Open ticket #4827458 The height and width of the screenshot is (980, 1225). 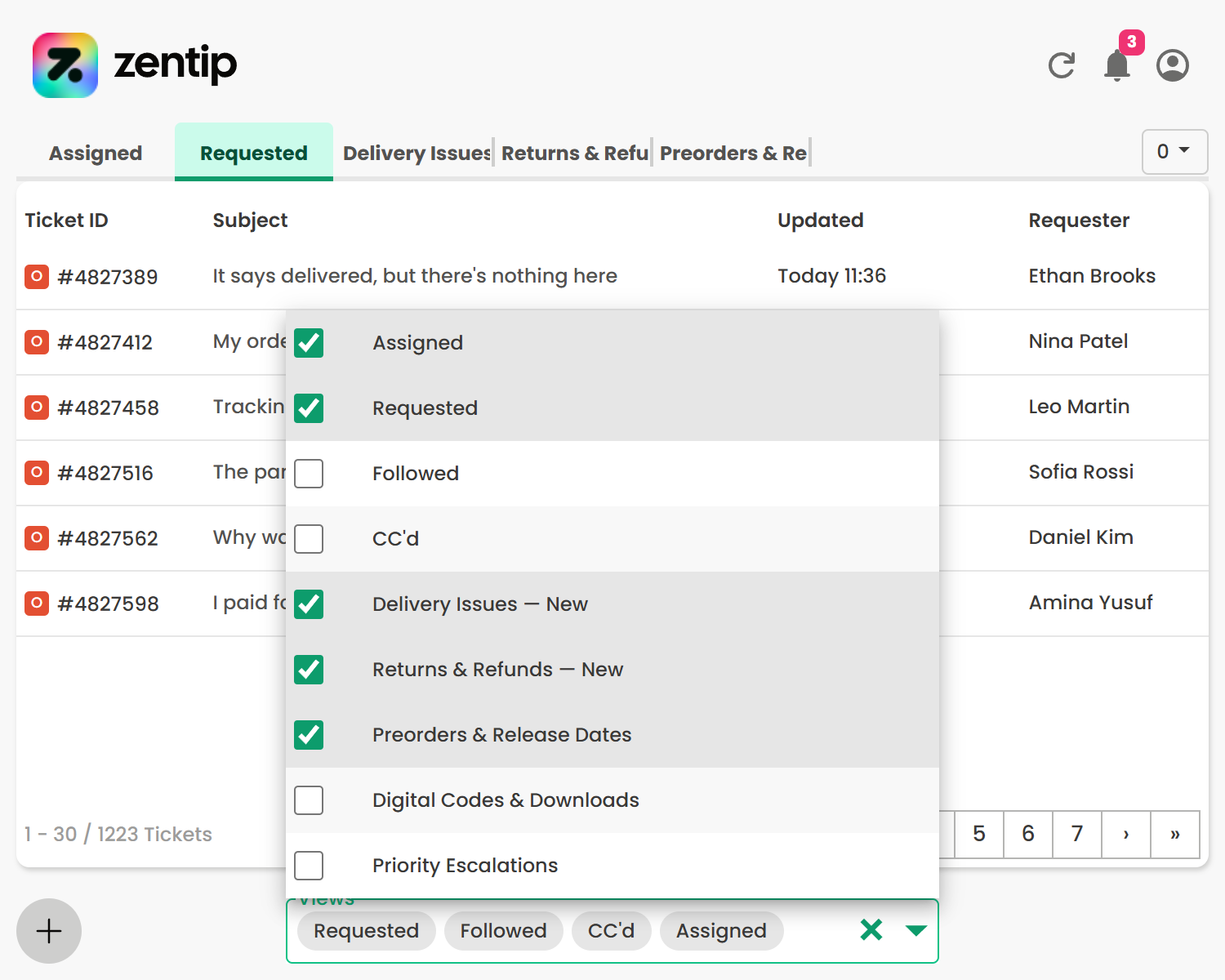click(x=109, y=408)
